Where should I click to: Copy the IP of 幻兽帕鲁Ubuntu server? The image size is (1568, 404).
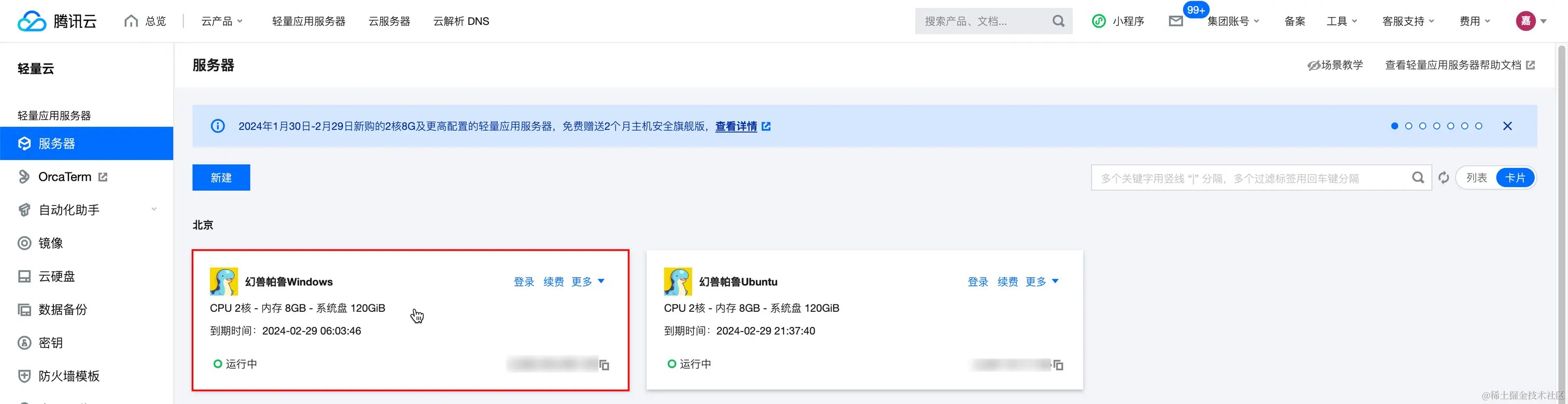pos(1058,365)
